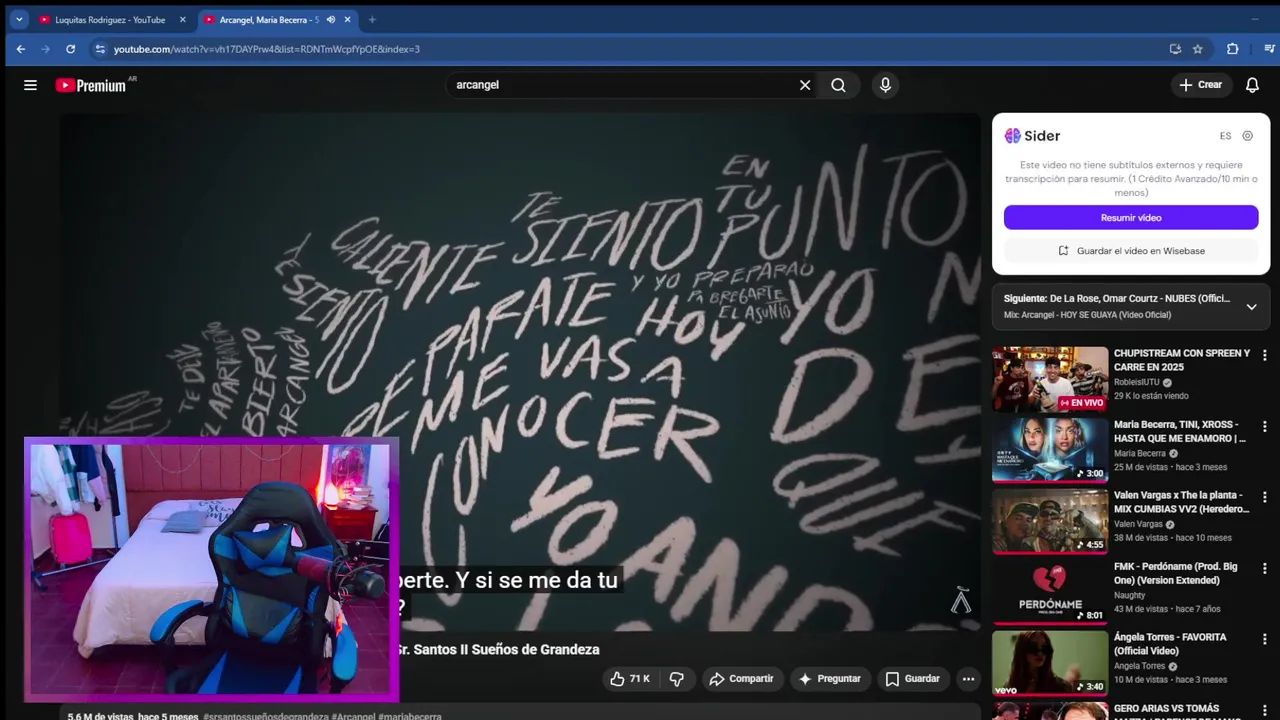Open CHUPISTREAM CON SPREEN thumbnail

coord(1050,379)
